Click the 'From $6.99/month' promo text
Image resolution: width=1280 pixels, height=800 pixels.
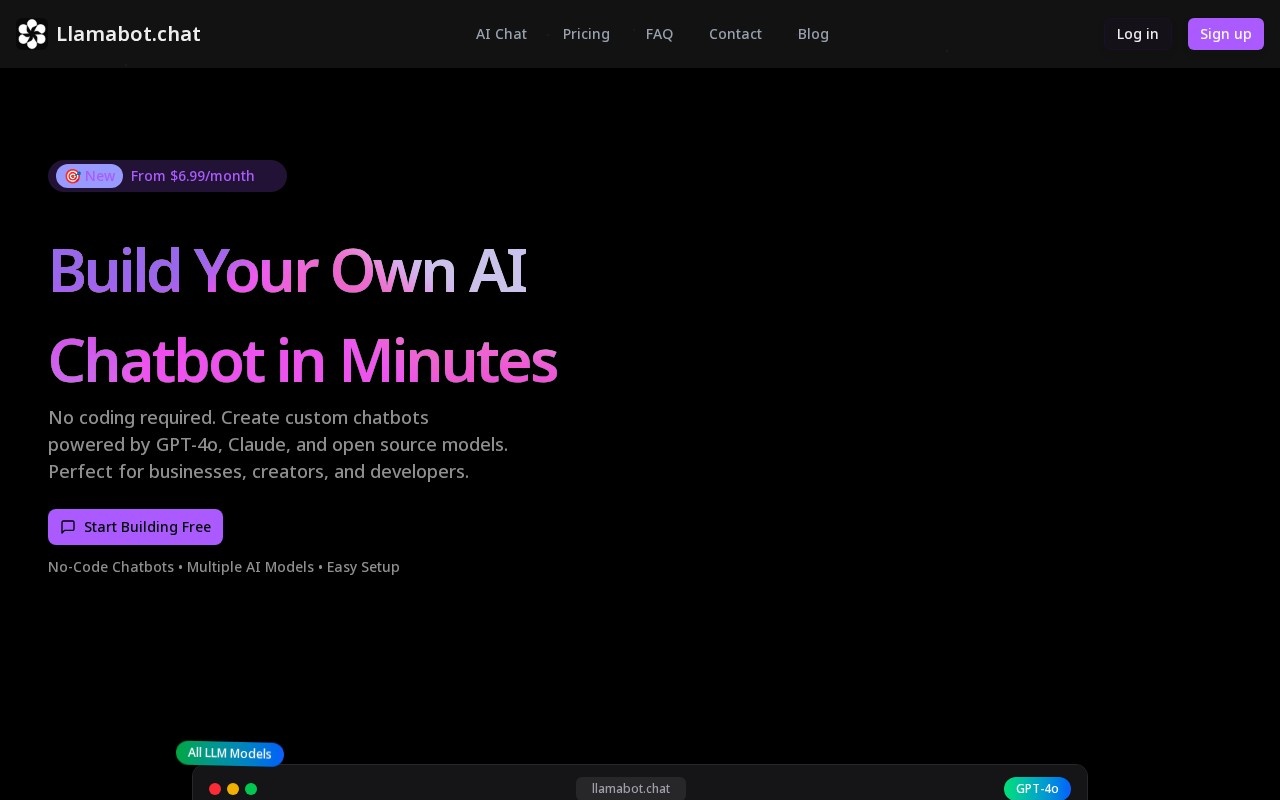(192, 176)
